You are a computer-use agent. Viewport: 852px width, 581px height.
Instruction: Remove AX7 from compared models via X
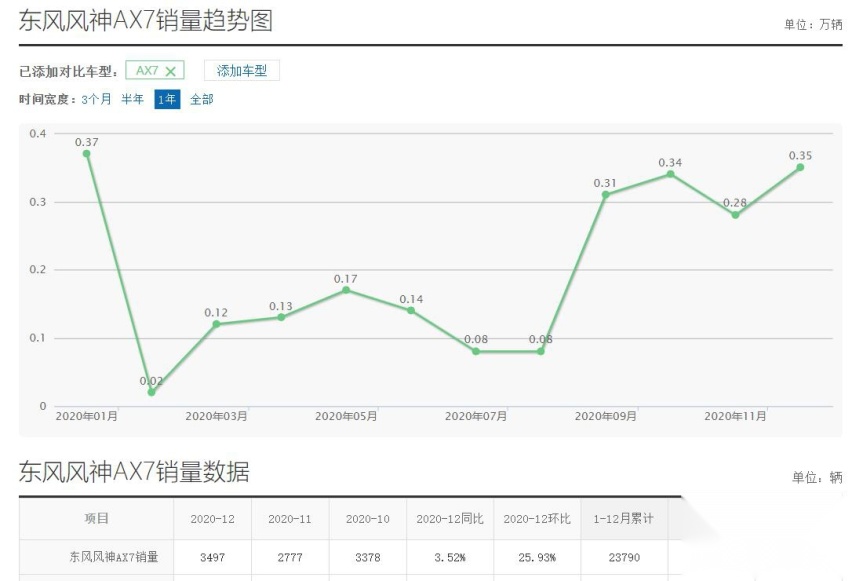[170, 71]
